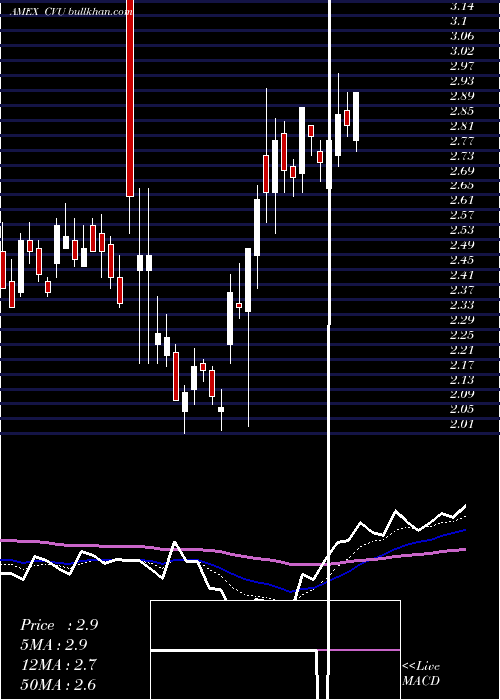Click the 2.57 price axis label
The height and width of the screenshot is (700, 500).
pos(462,215)
